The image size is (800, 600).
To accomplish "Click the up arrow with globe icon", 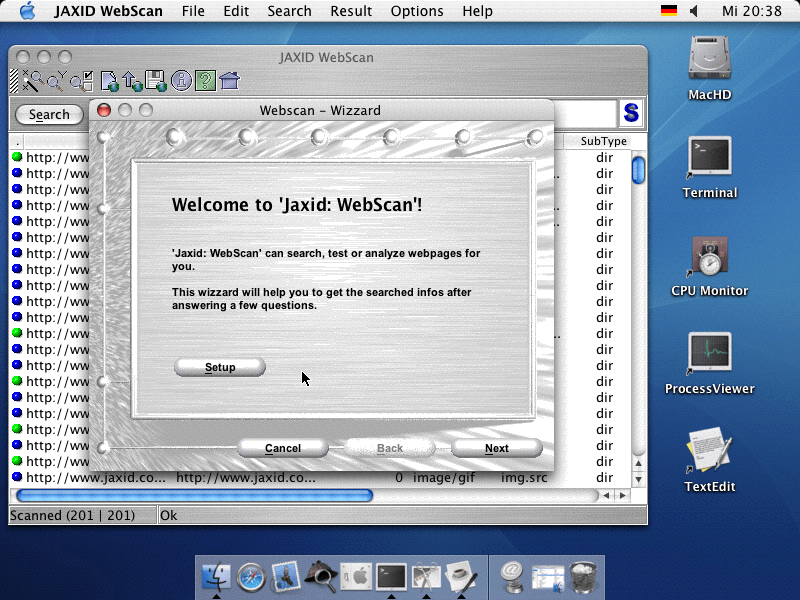I will 133,81.
